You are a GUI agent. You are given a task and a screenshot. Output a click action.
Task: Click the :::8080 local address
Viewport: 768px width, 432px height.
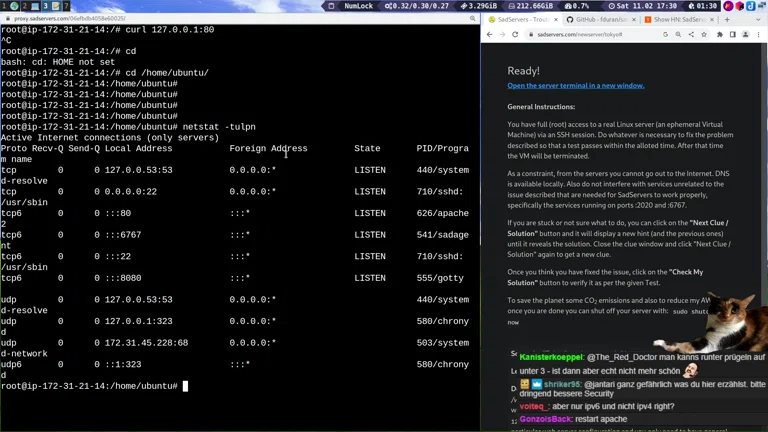[123, 278]
